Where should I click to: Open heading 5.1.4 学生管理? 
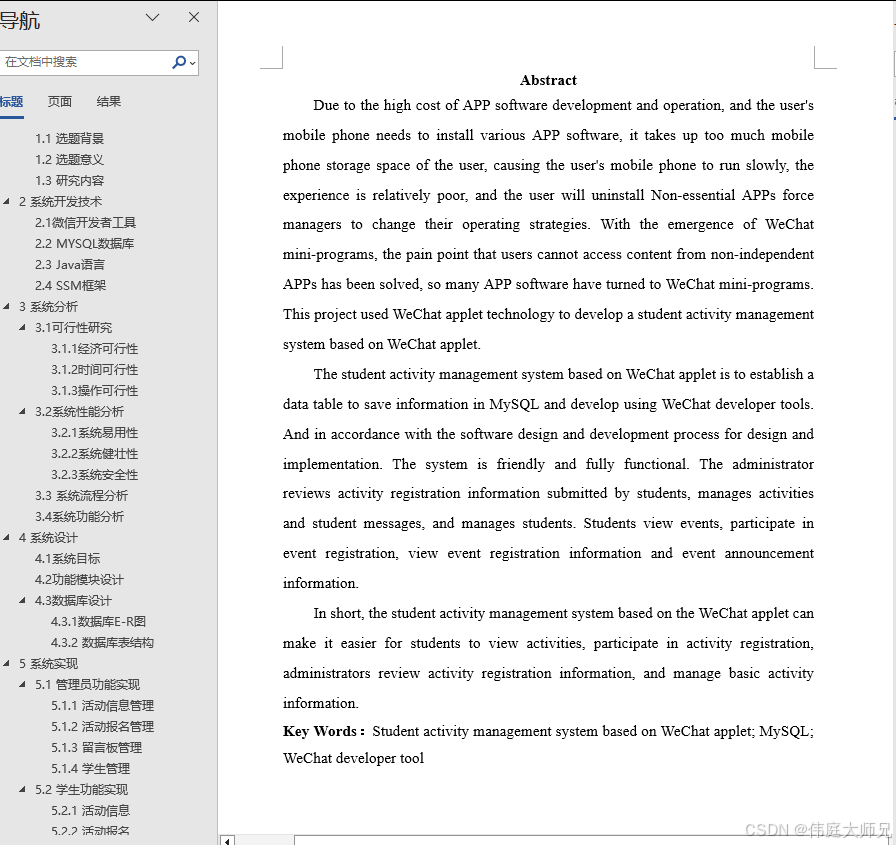pyautogui.click(x=90, y=768)
